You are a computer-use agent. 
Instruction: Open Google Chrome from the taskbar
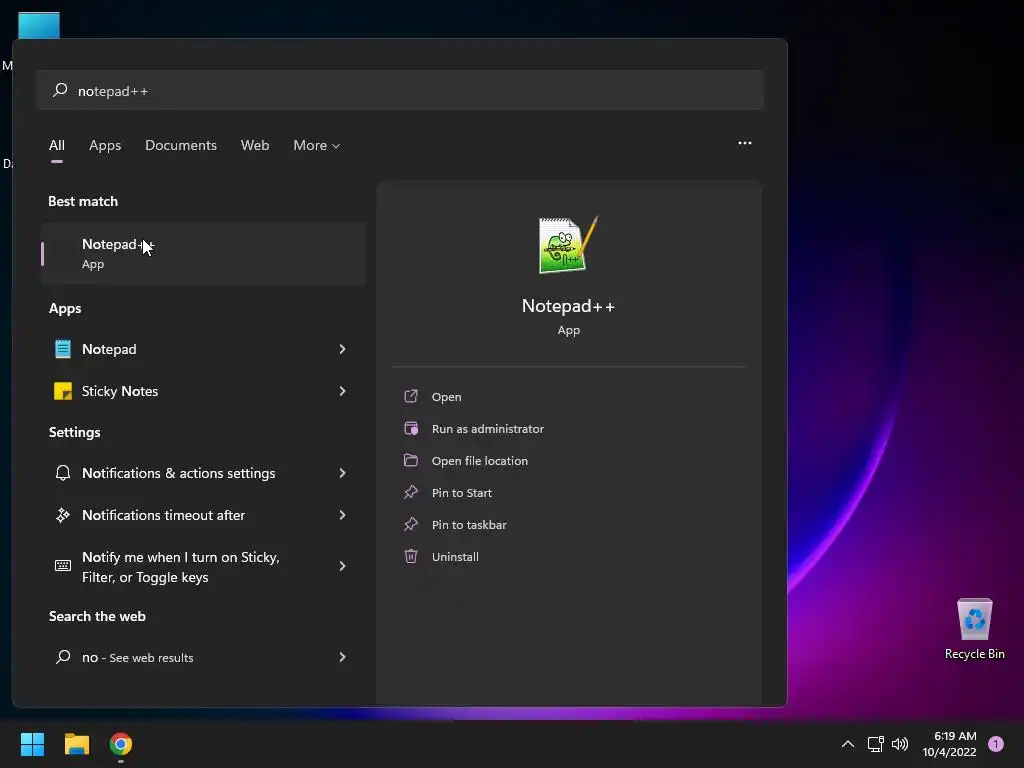(121, 744)
